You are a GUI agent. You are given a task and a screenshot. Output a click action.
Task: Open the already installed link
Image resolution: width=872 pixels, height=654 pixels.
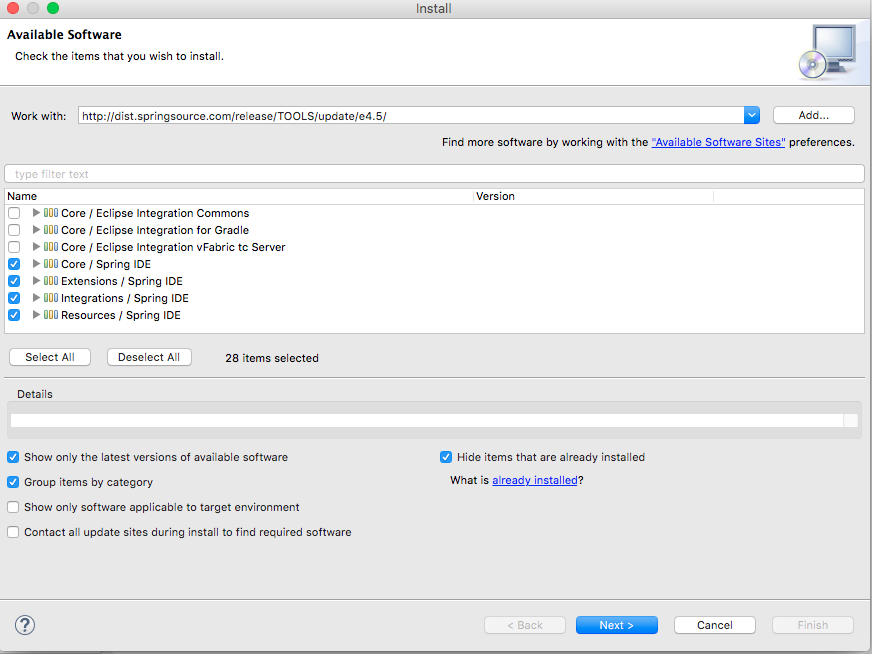click(x=535, y=480)
